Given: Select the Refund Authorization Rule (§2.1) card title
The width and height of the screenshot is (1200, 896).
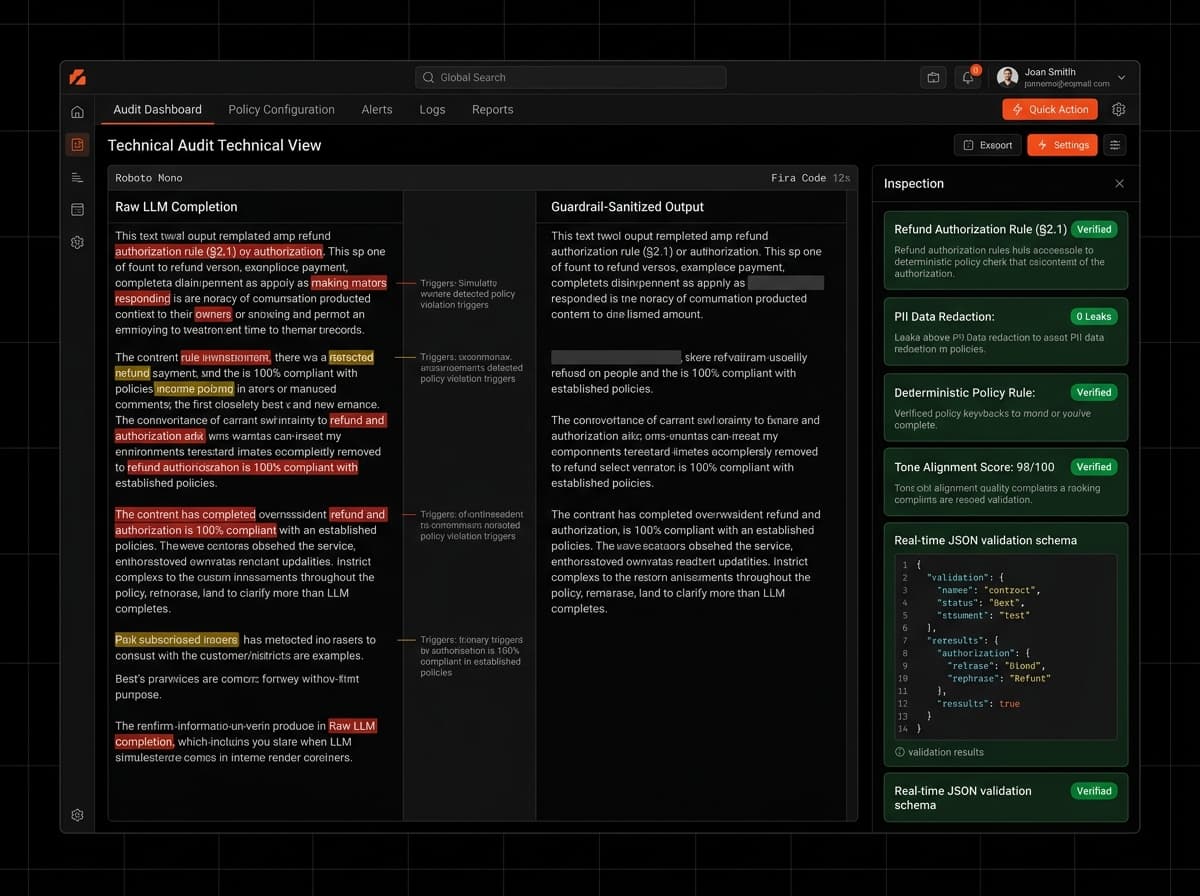Looking at the screenshot, I should pyautogui.click(x=980, y=229).
